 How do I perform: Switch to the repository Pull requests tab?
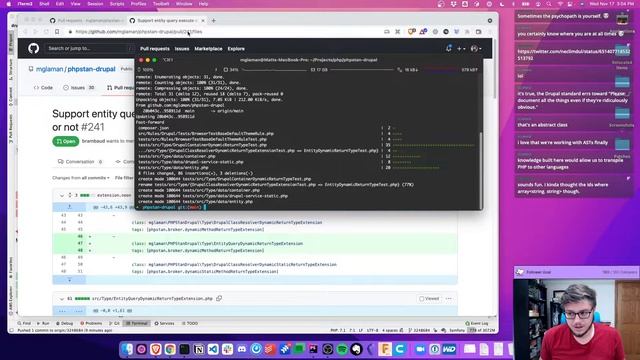coord(121,87)
